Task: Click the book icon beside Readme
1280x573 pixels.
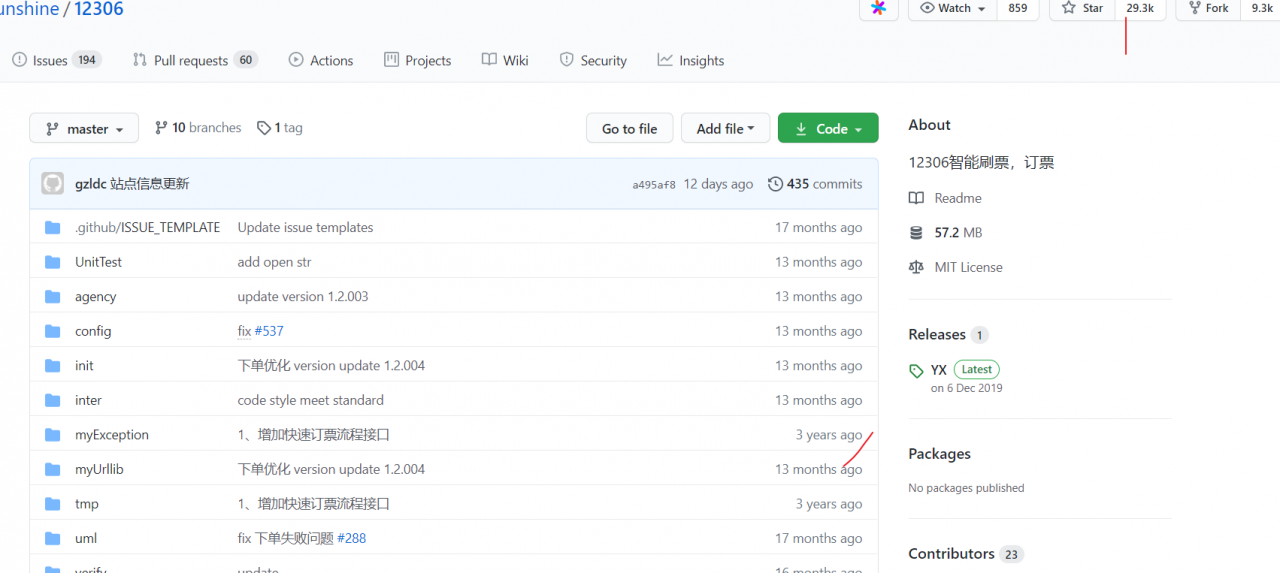Action: 916,198
